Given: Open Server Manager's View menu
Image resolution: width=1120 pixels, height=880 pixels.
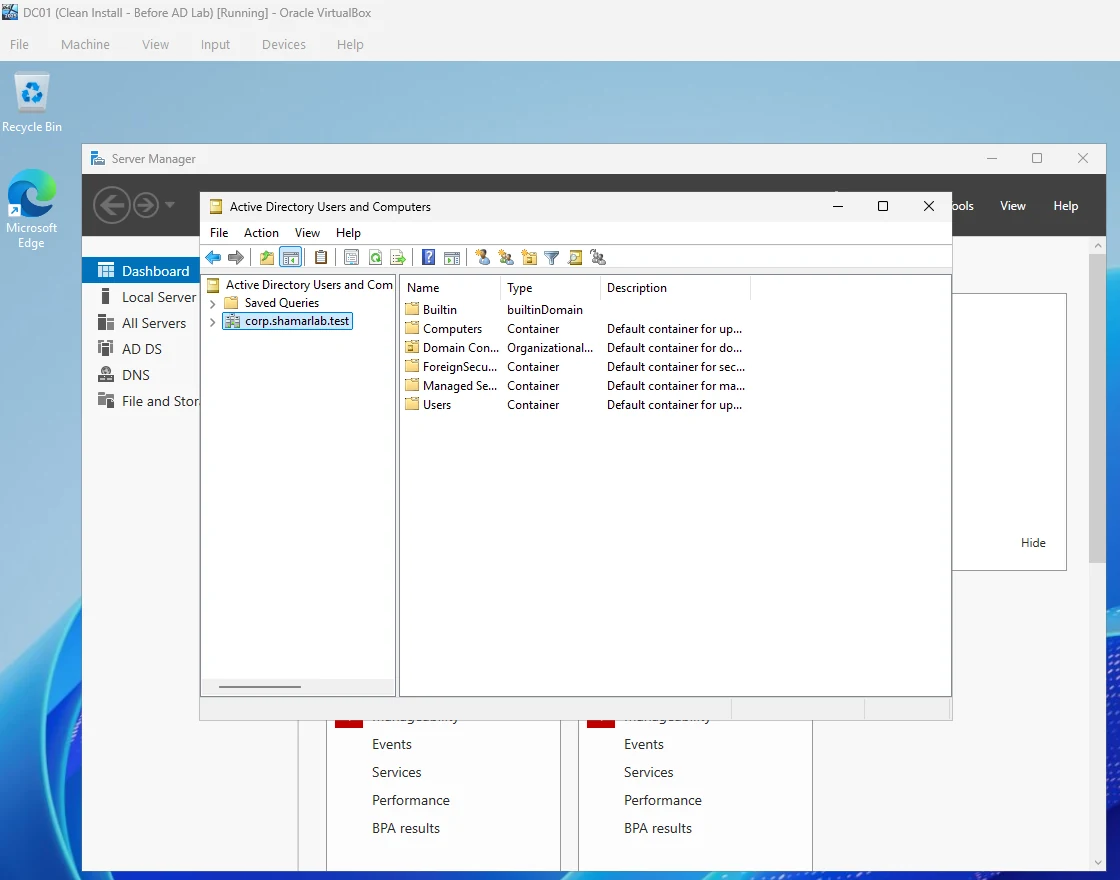Looking at the screenshot, I should click(1013, 206).
